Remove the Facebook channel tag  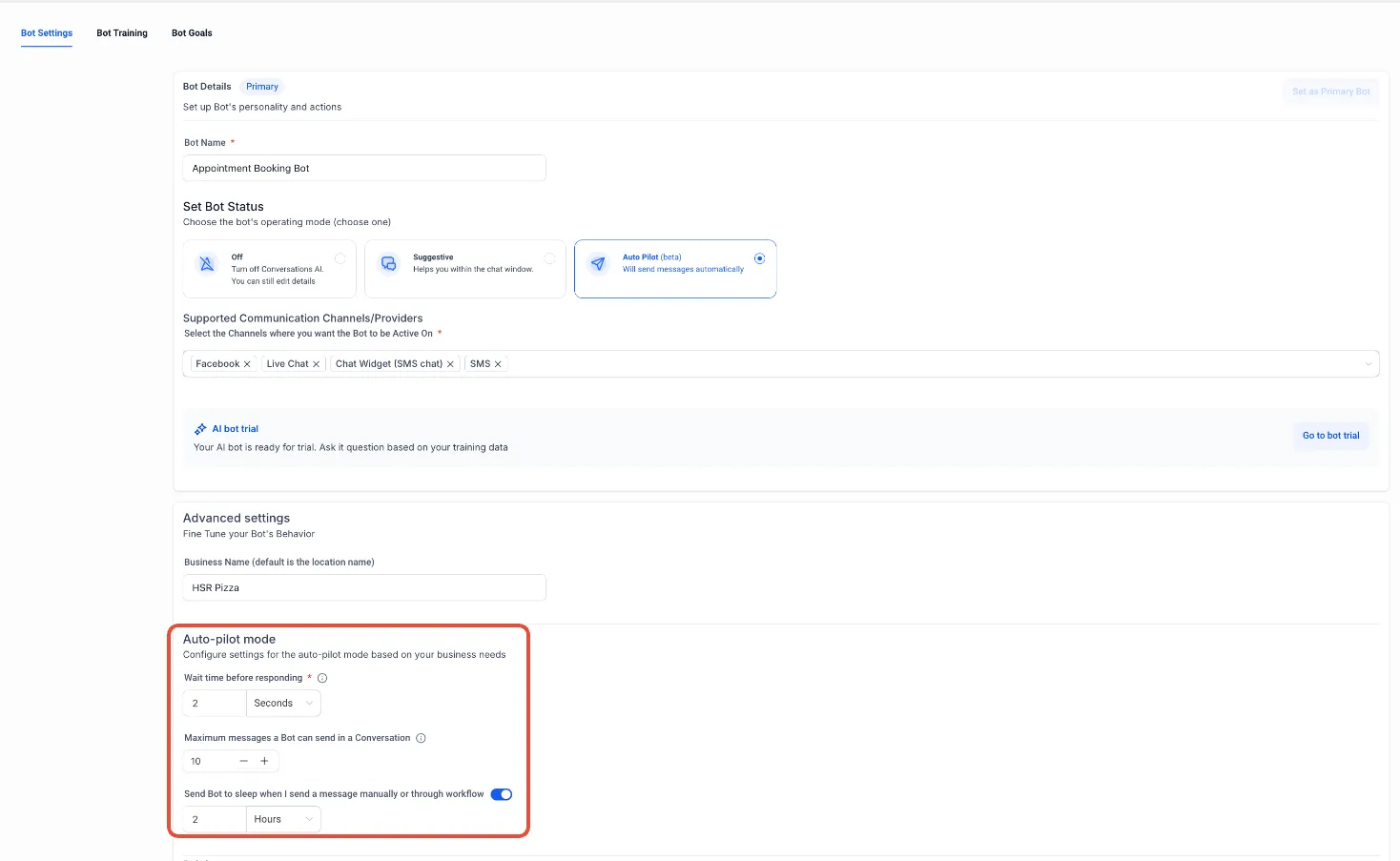click(x=247, y=364)
